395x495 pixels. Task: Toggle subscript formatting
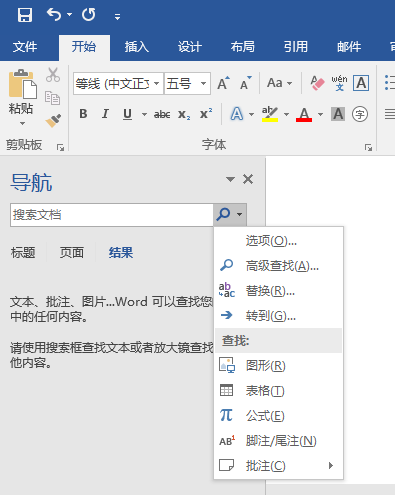(x=184, y=115)
